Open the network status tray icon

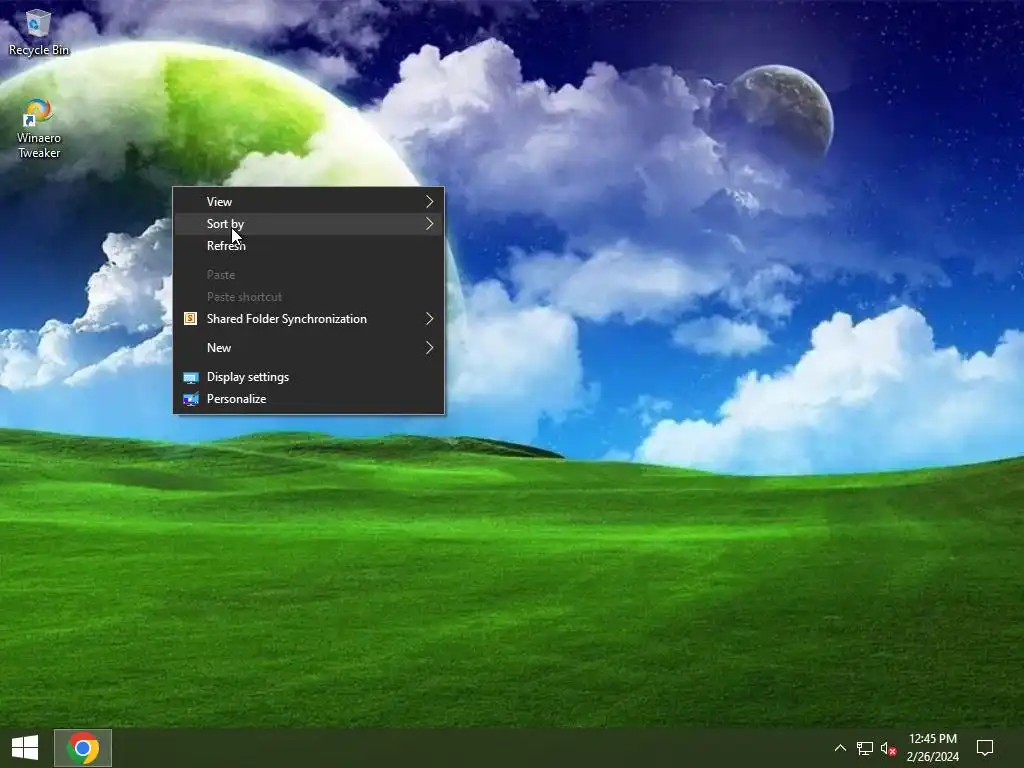865,748
